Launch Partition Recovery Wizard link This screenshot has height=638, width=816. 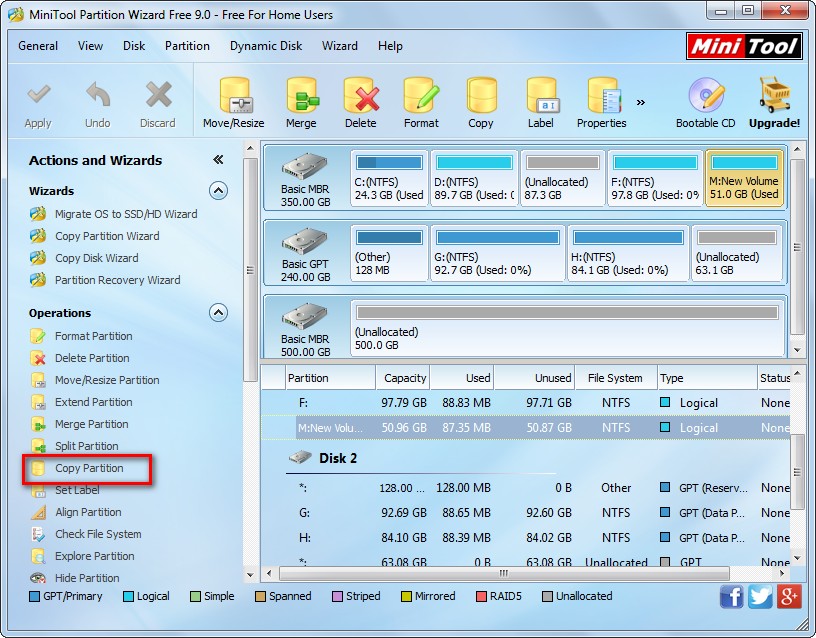[118, 280]
